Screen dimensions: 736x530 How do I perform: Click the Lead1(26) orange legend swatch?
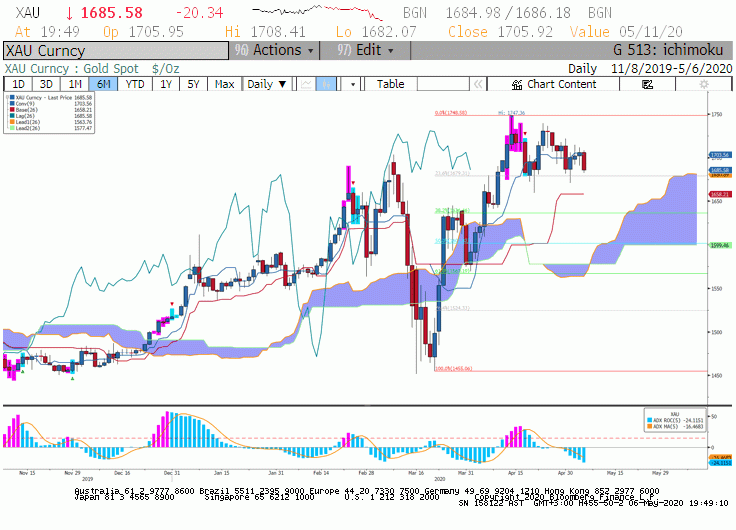tap(12, 122)
